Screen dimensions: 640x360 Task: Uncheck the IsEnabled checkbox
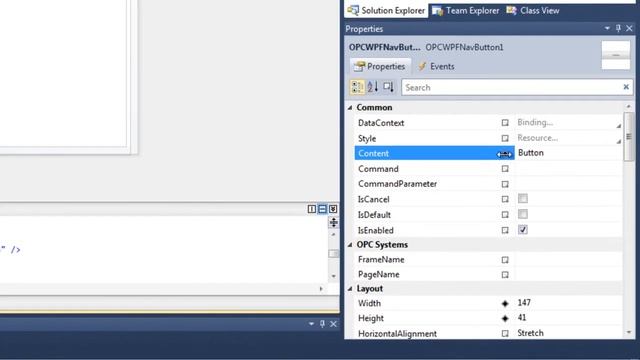pos(523,230)
